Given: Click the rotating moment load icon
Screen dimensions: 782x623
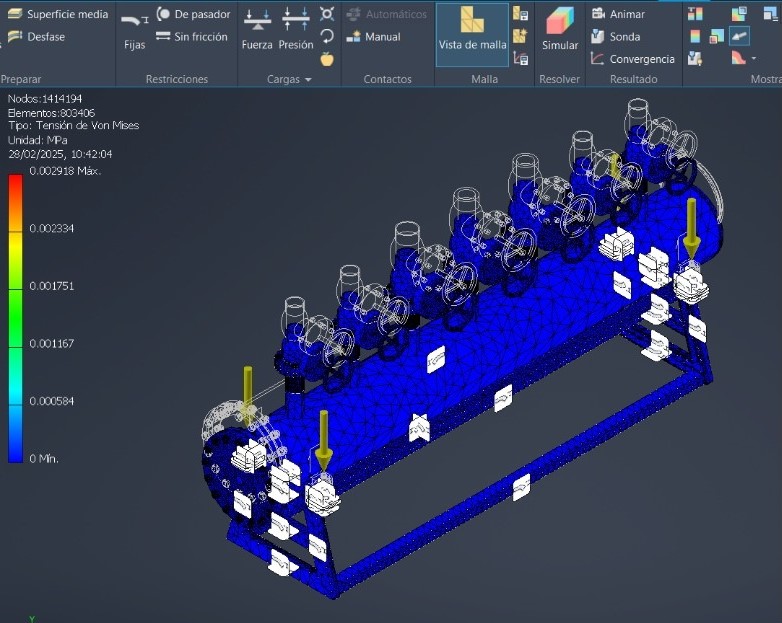Looking at the screenshot, I should point(327,36).
